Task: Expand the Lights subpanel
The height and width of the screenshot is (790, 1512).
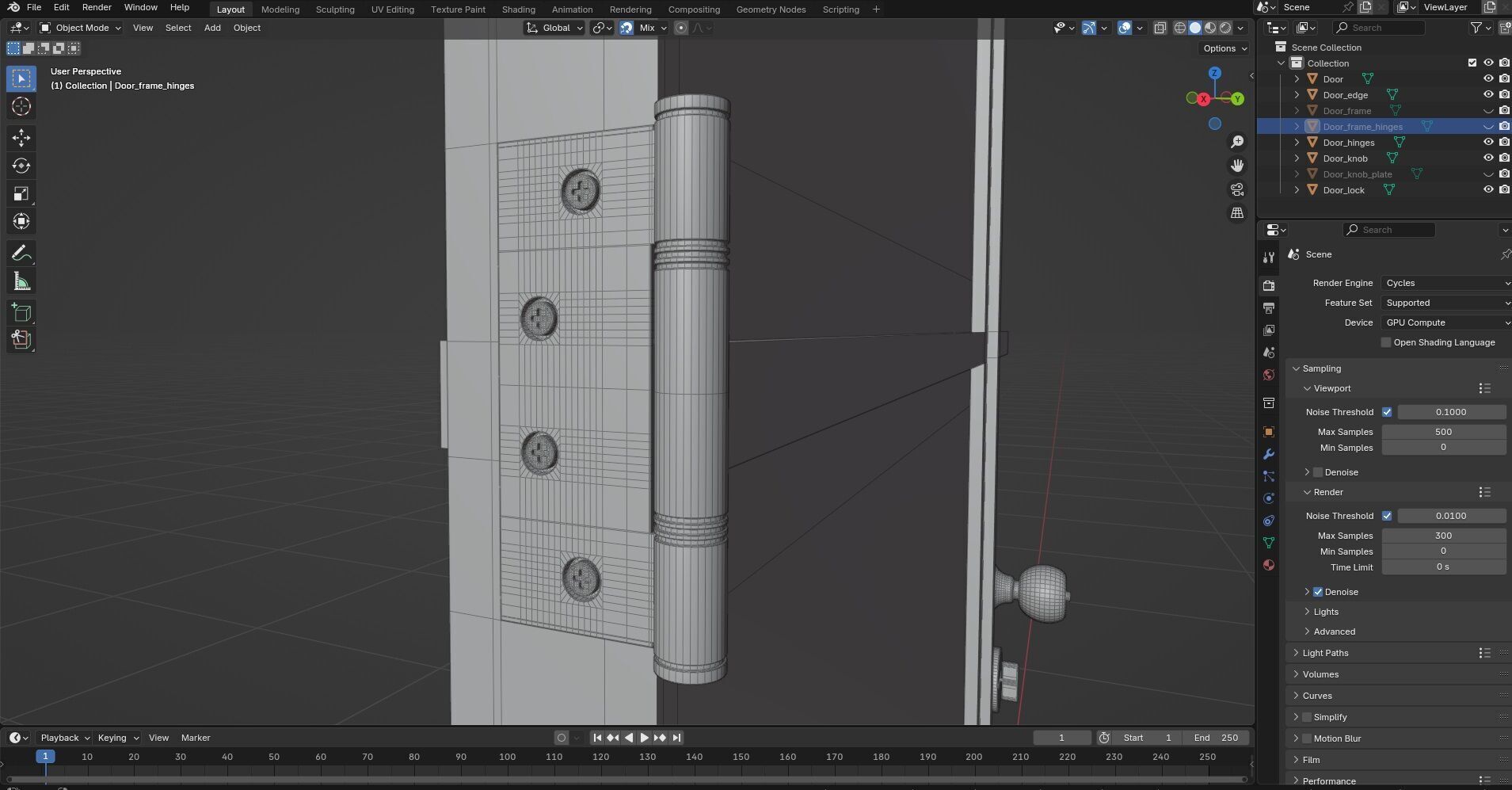Action: [1308, 612]
